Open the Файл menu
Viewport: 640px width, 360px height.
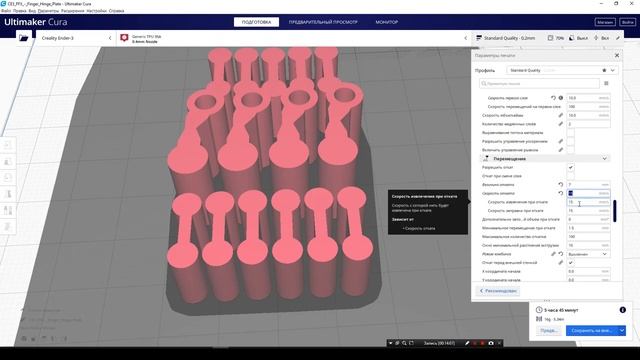click(6, 11)
